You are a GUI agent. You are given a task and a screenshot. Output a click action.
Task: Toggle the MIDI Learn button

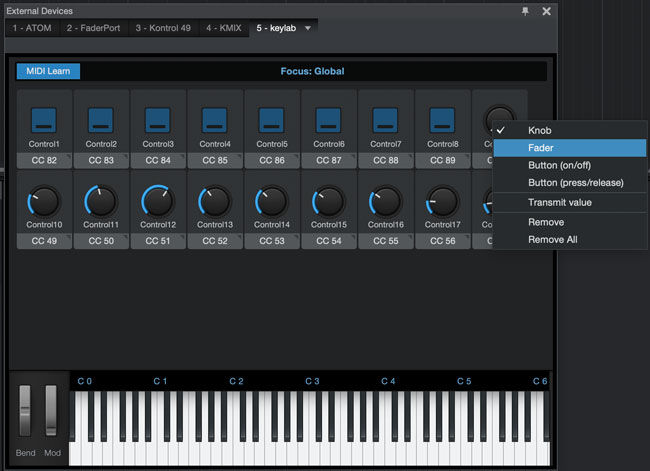[x=48, y=71]
